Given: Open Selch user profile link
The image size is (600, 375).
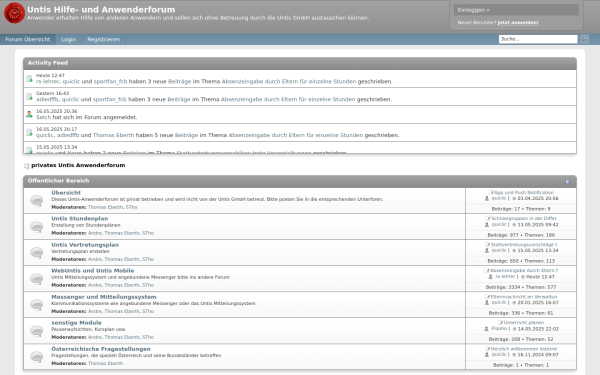Looking at the screenshot, I should (43, 117).
